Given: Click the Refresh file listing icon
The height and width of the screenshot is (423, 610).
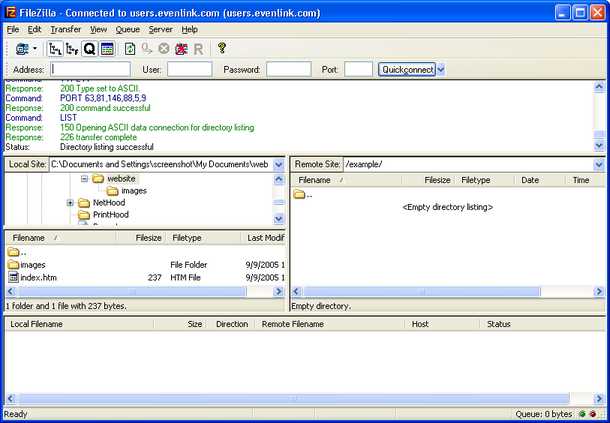Looking at the screenshot, I should pyautogui.click(x=130, y=49).
